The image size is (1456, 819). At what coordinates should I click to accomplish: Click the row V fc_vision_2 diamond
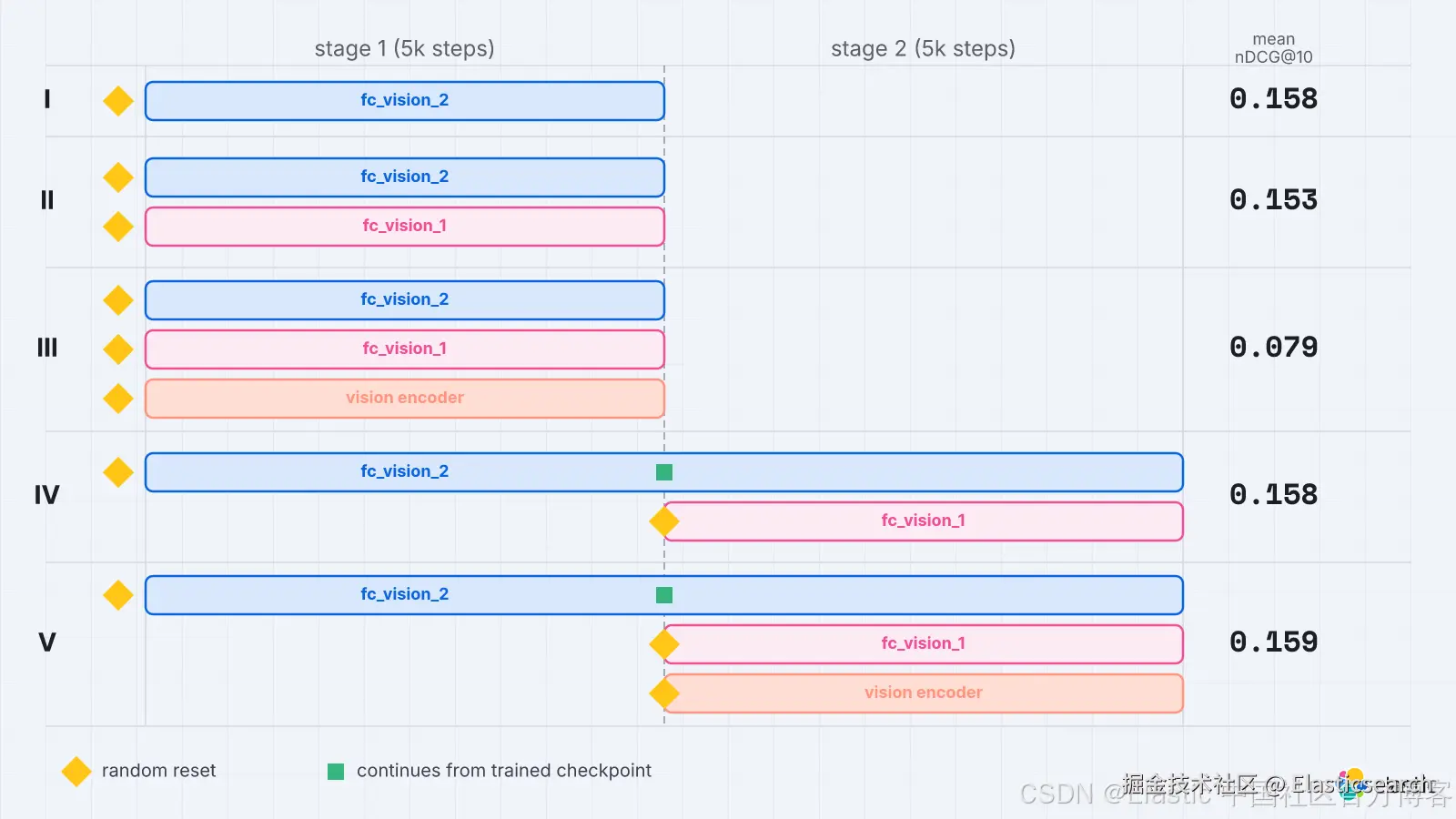(118, 595)
